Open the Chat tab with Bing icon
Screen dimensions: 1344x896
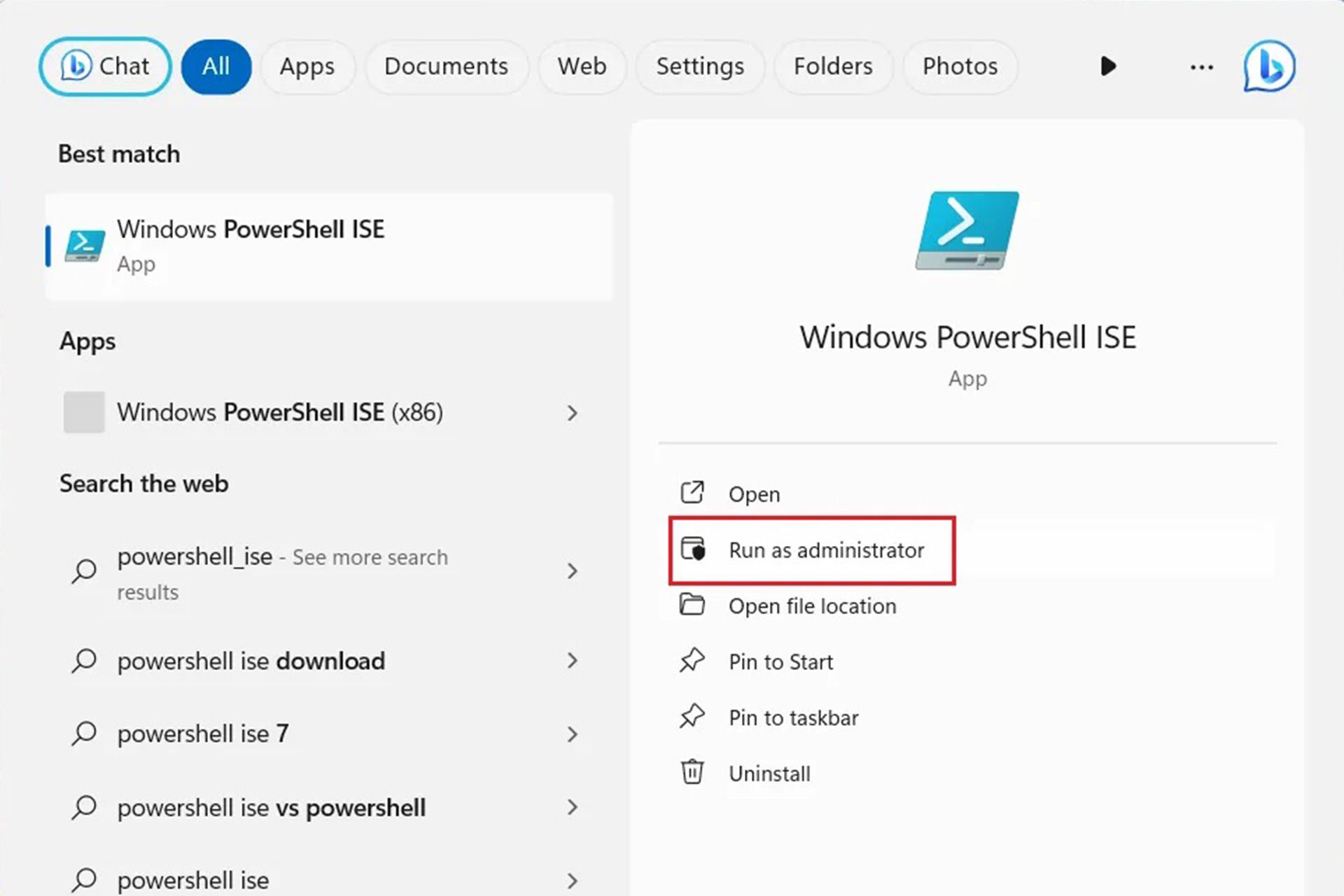[105, 66]
